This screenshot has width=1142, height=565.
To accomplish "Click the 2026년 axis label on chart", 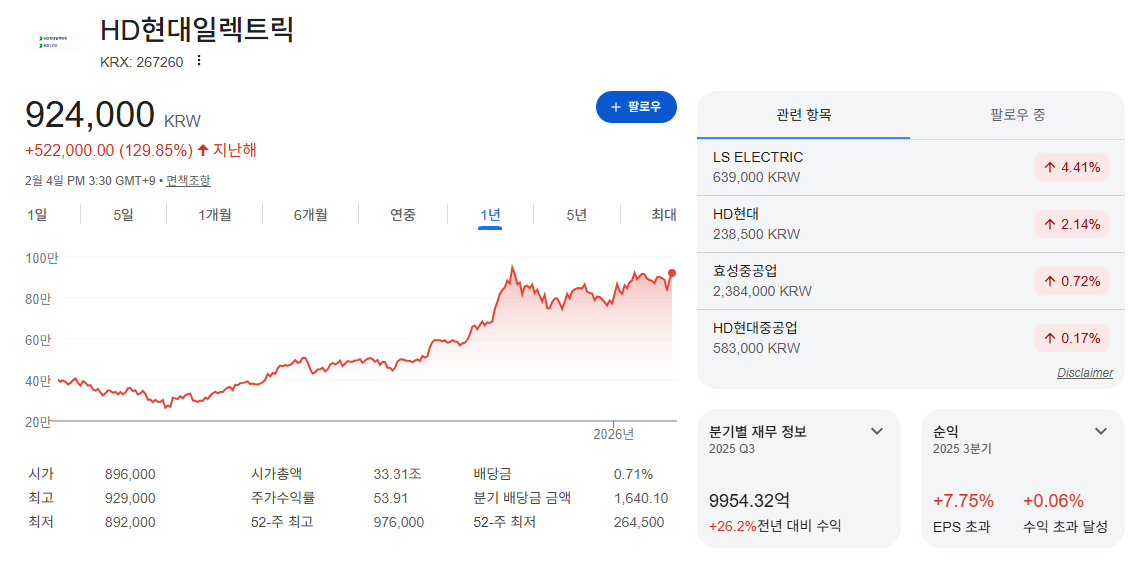I will 614,435.
